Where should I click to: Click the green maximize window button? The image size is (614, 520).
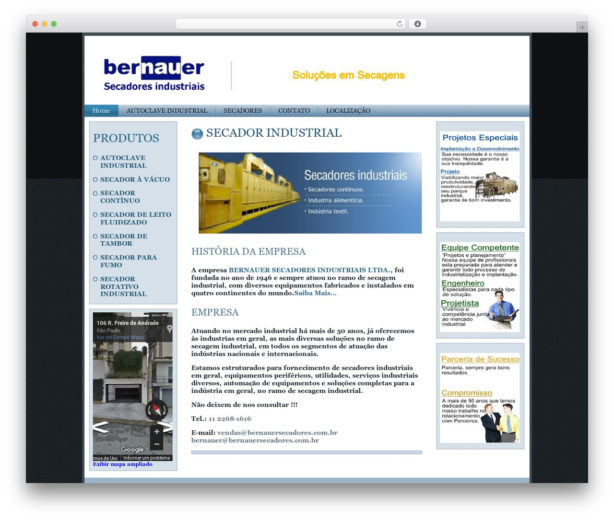pos(54,24)
